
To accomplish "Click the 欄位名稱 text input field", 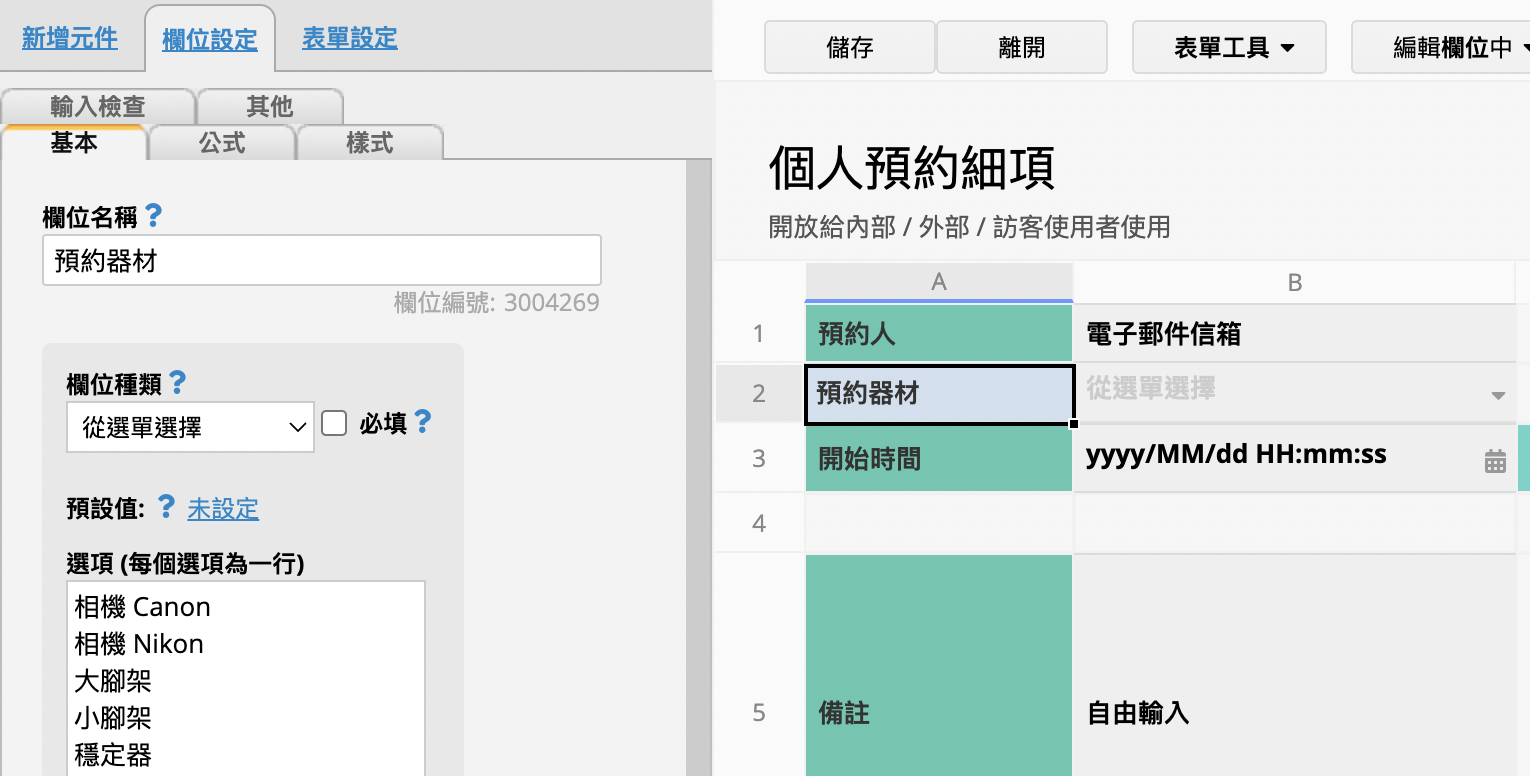I will coord(321,260).
